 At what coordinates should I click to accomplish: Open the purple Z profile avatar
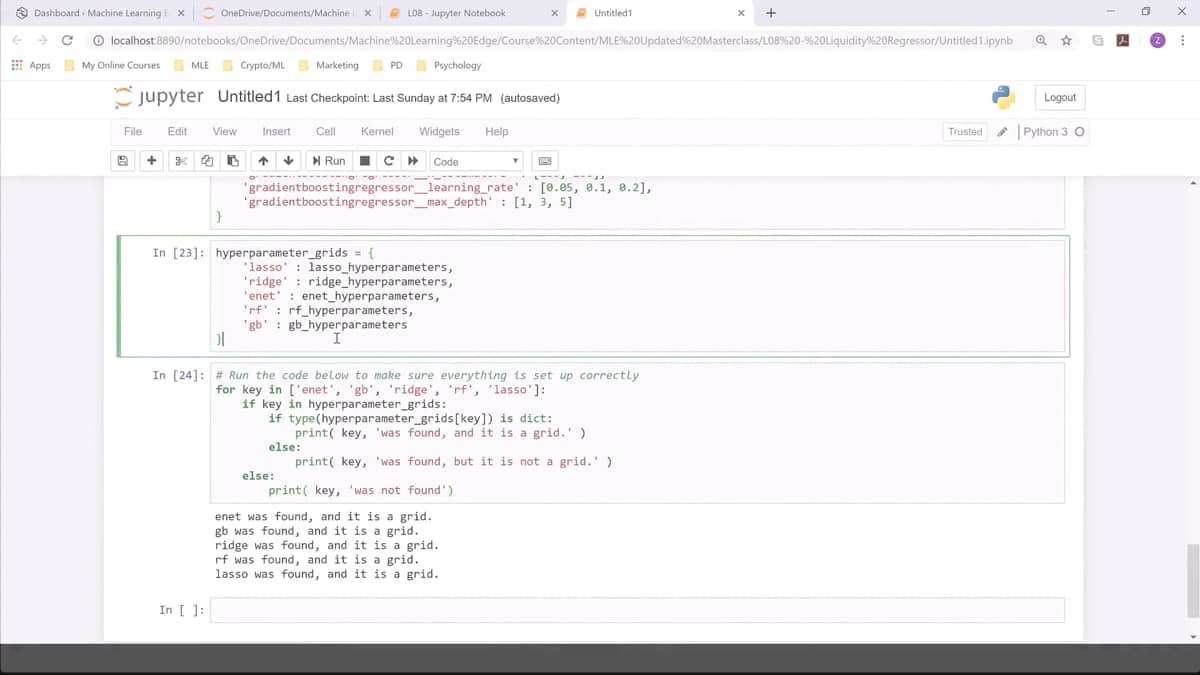pyautogui.click(x=1157, y=40)
